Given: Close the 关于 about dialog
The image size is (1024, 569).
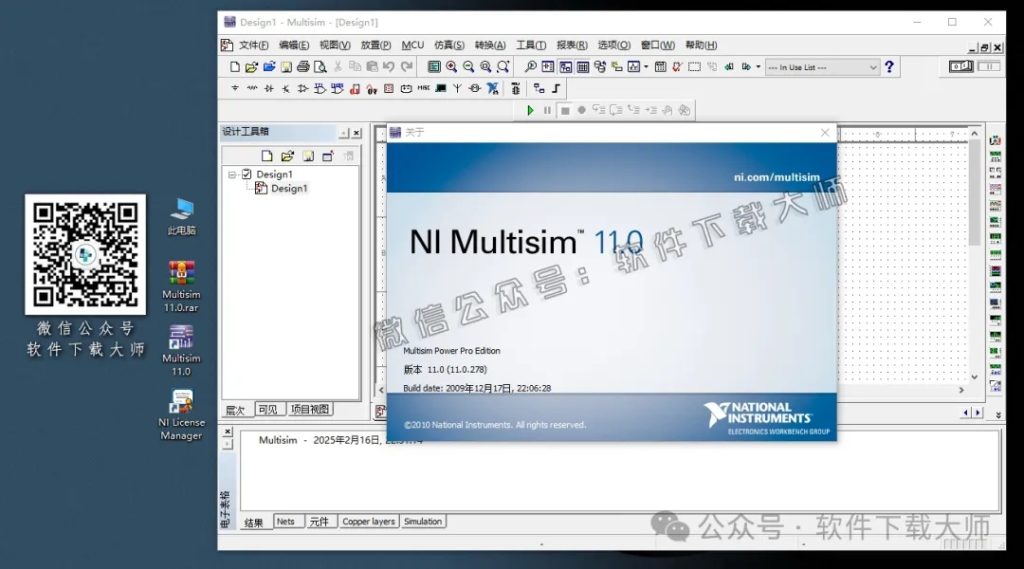Looking at the screenshot, I should click(825, 132).
